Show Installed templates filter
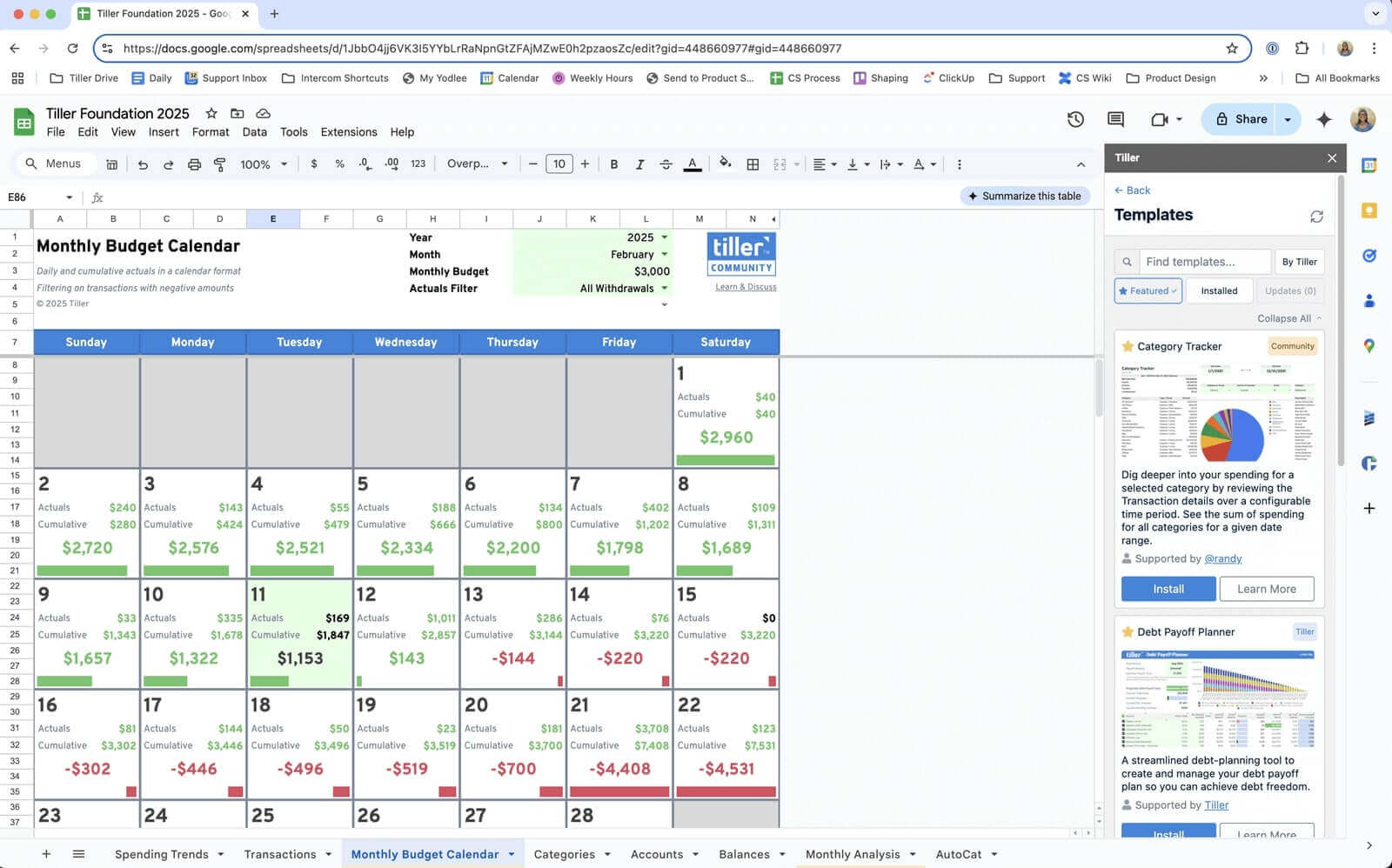This screenshot has height=868, width=1392. (x=1219, y=290)
